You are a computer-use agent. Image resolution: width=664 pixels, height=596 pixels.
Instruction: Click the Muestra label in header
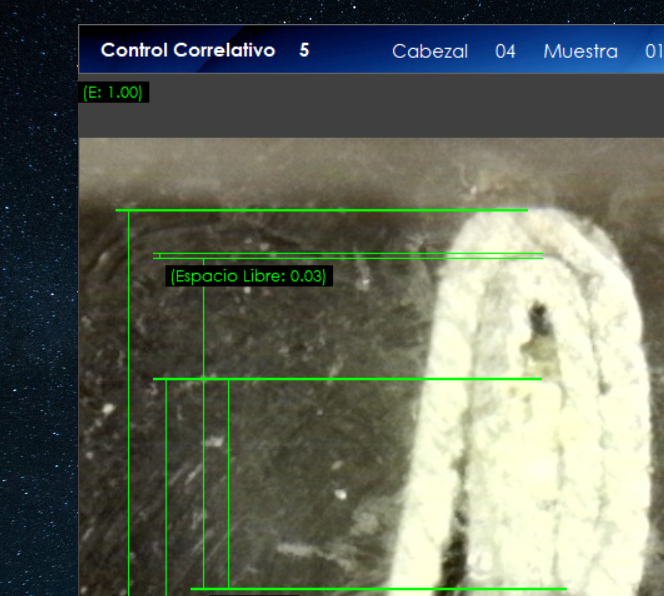pyautogui.click(x=580, y=51)
